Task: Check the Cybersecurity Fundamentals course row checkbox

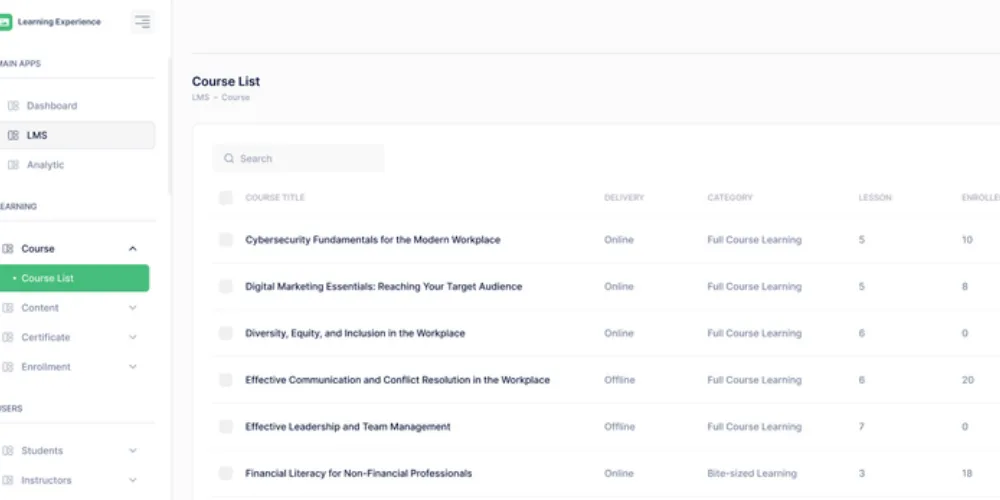Action: 226,240
